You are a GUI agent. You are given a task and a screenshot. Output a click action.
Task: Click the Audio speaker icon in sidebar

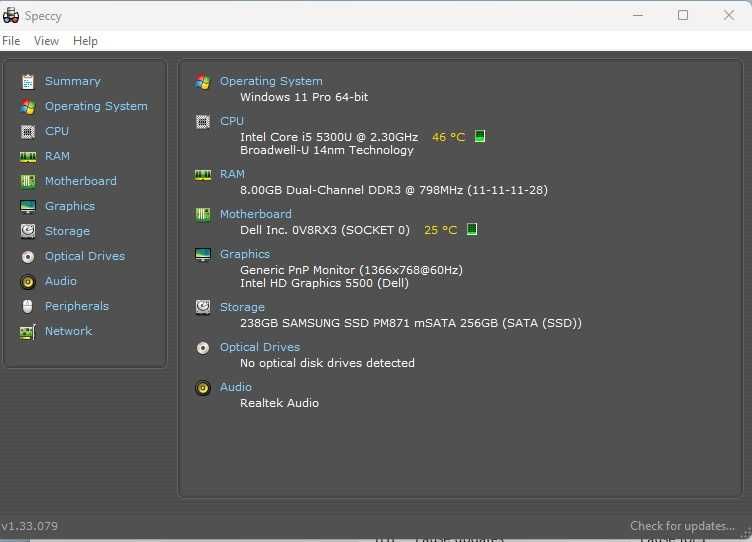pos(27,281)
